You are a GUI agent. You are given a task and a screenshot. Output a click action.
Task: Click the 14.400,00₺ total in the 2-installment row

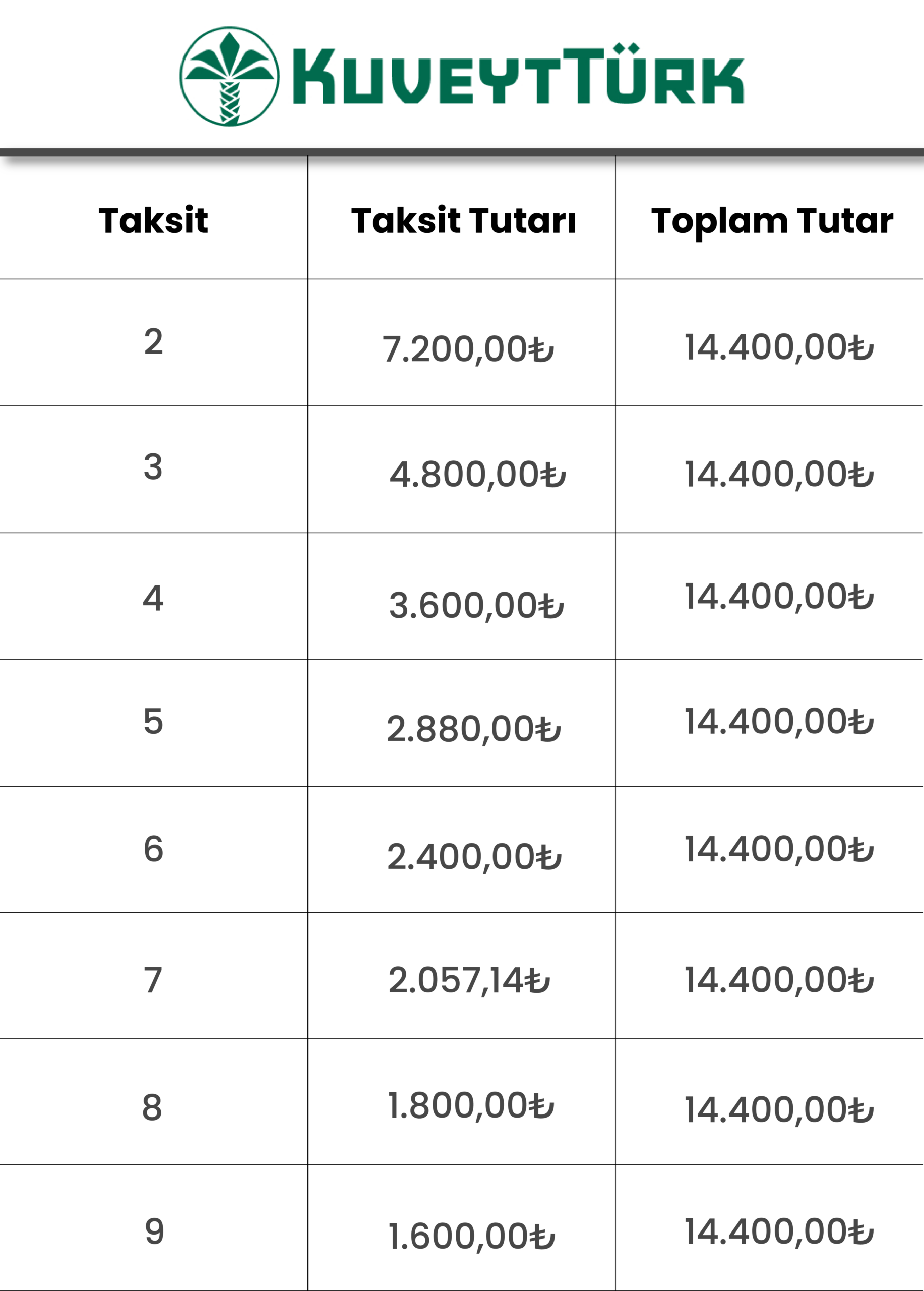point(778,348)
